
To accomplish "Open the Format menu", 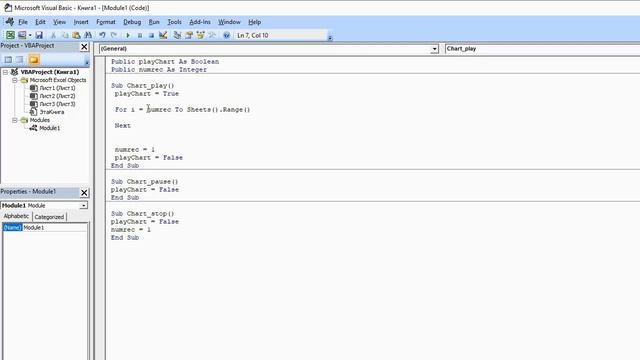I will coord(106,22).
